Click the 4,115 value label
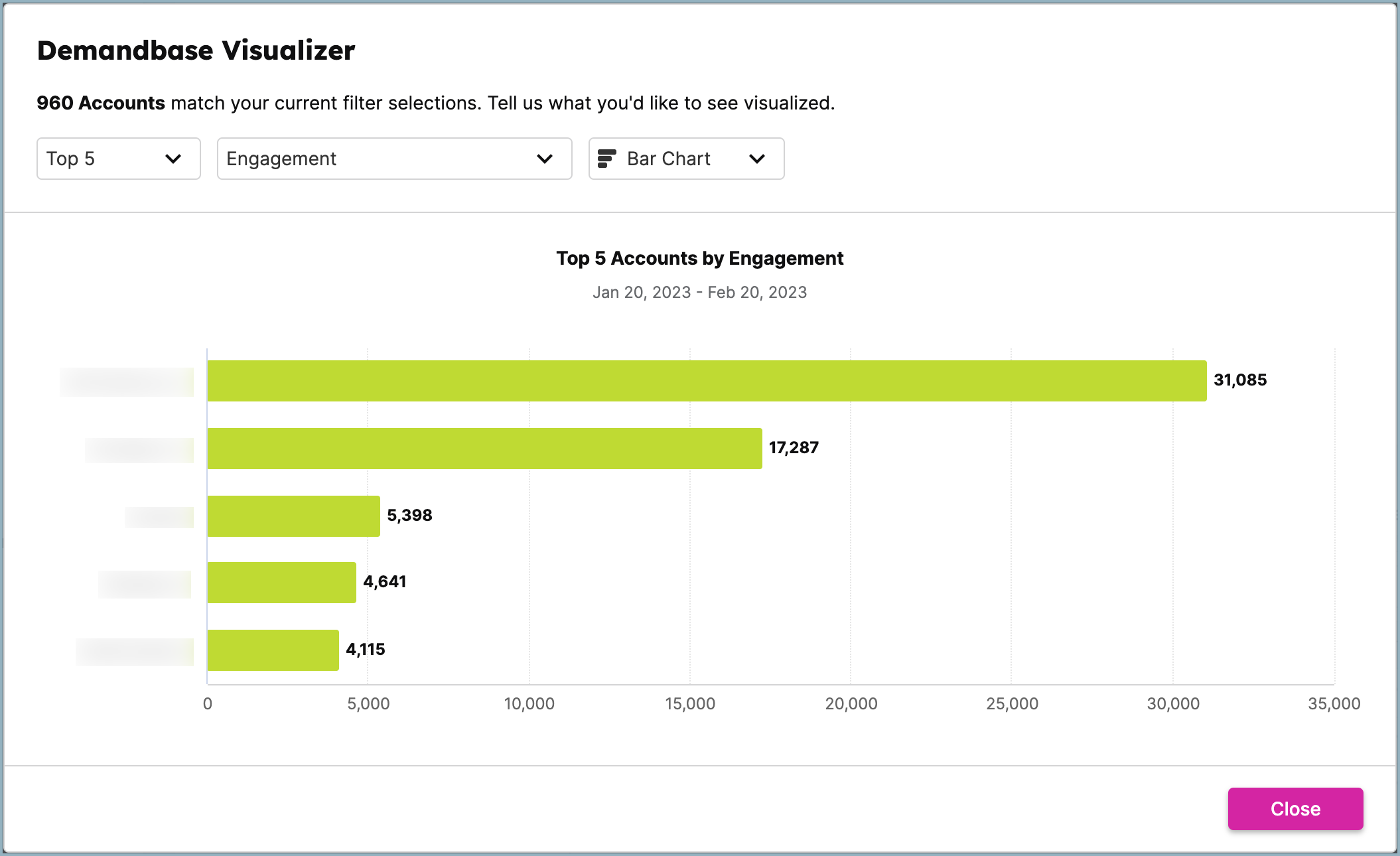1400x856 pixels. point(366,650)
